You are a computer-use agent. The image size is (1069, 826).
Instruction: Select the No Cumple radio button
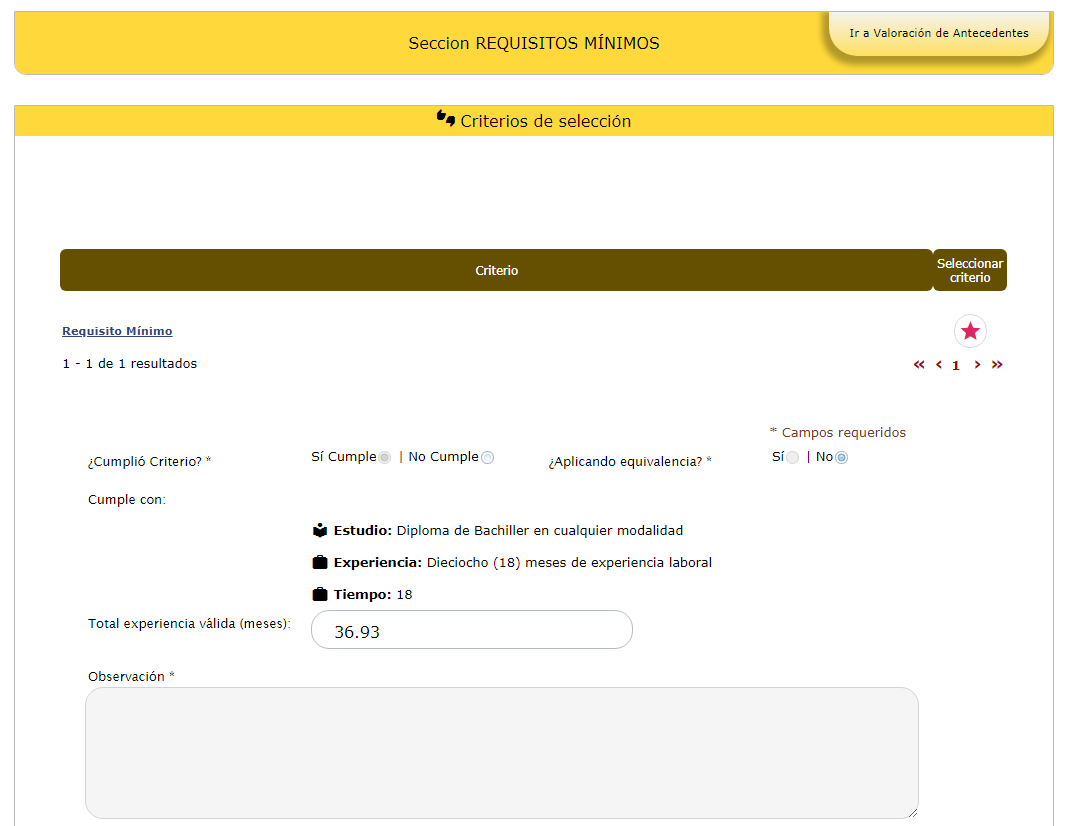(x=488, y=457)
